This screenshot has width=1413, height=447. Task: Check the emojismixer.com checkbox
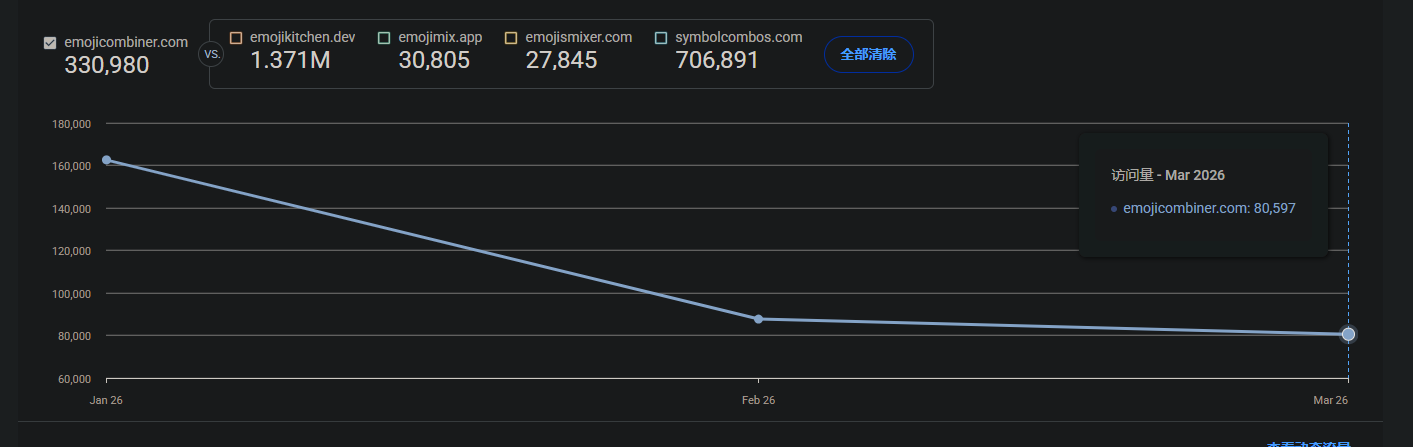(x=511, y=38)
